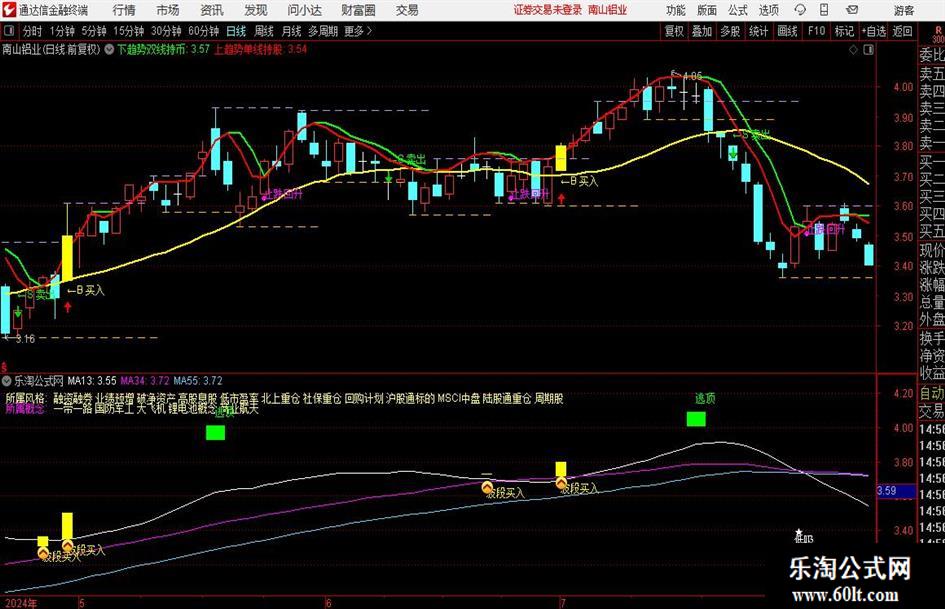Click the 复权 toolbar button
945x609 pixels.
coord(674,31)
